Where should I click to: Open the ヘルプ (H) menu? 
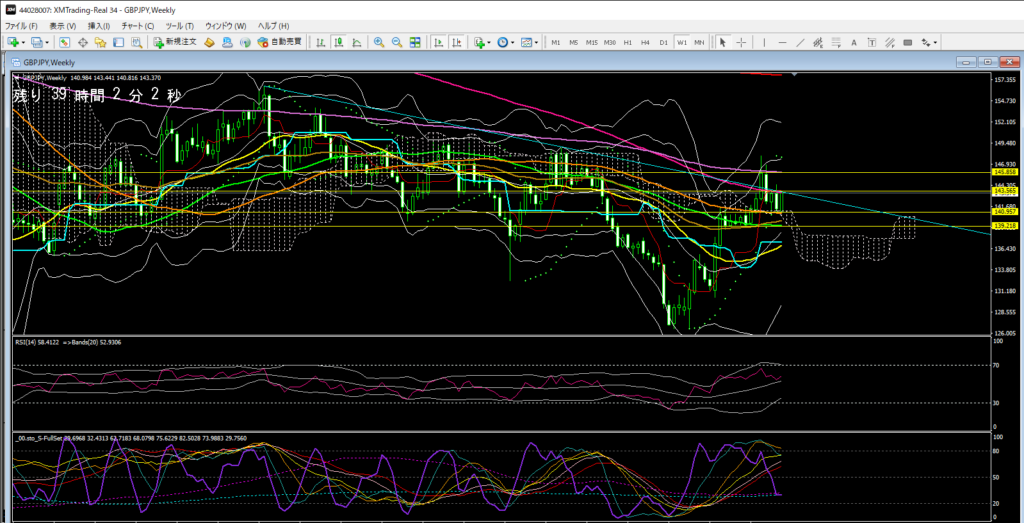click(273, 26)
